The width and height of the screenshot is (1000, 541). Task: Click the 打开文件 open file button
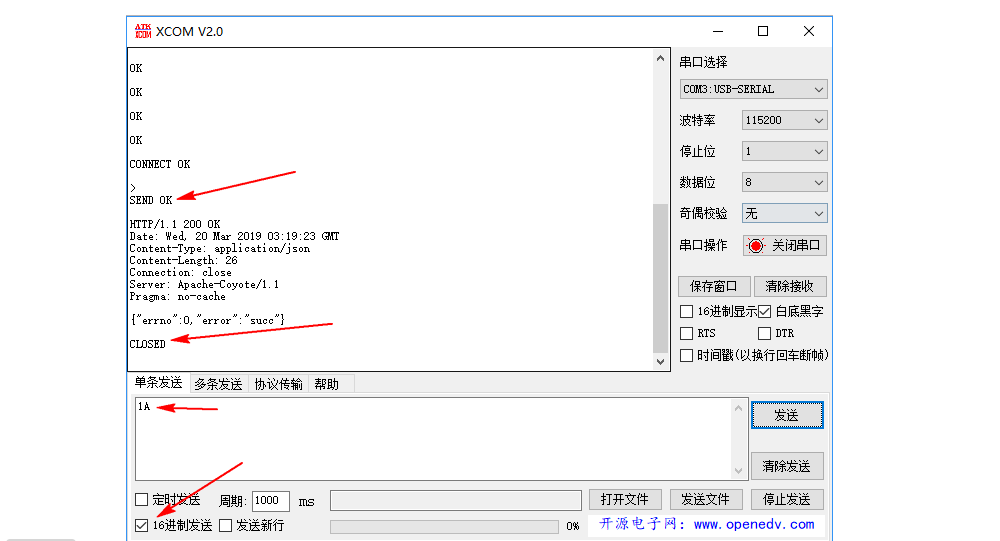tap(624, 500)
